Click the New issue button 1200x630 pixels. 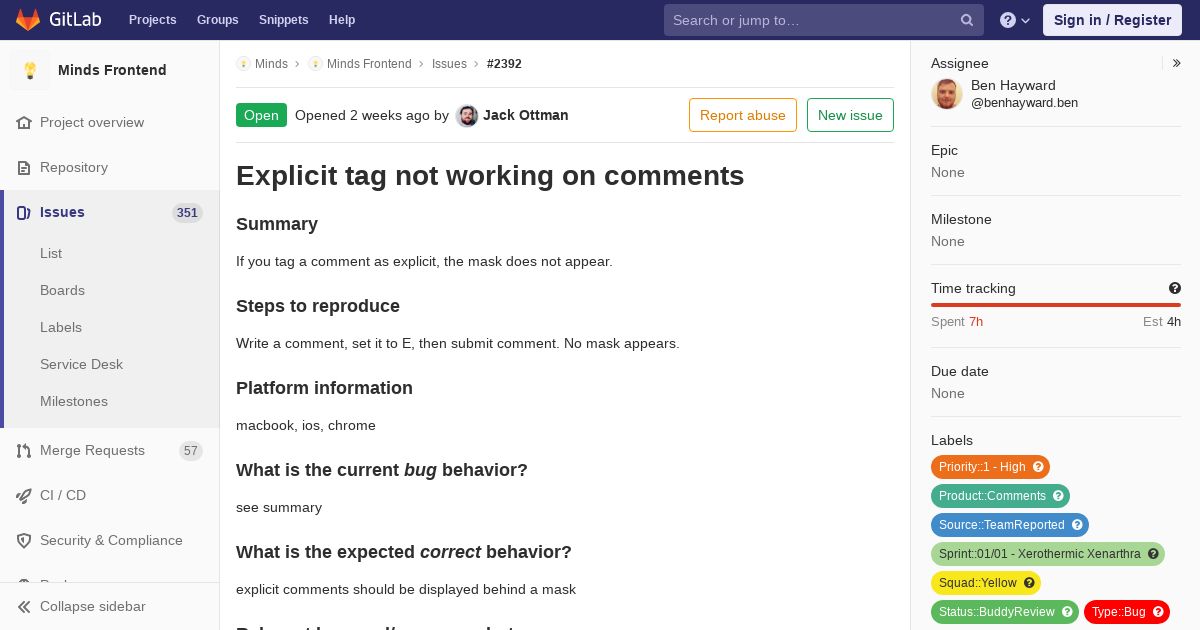[850, 115]
